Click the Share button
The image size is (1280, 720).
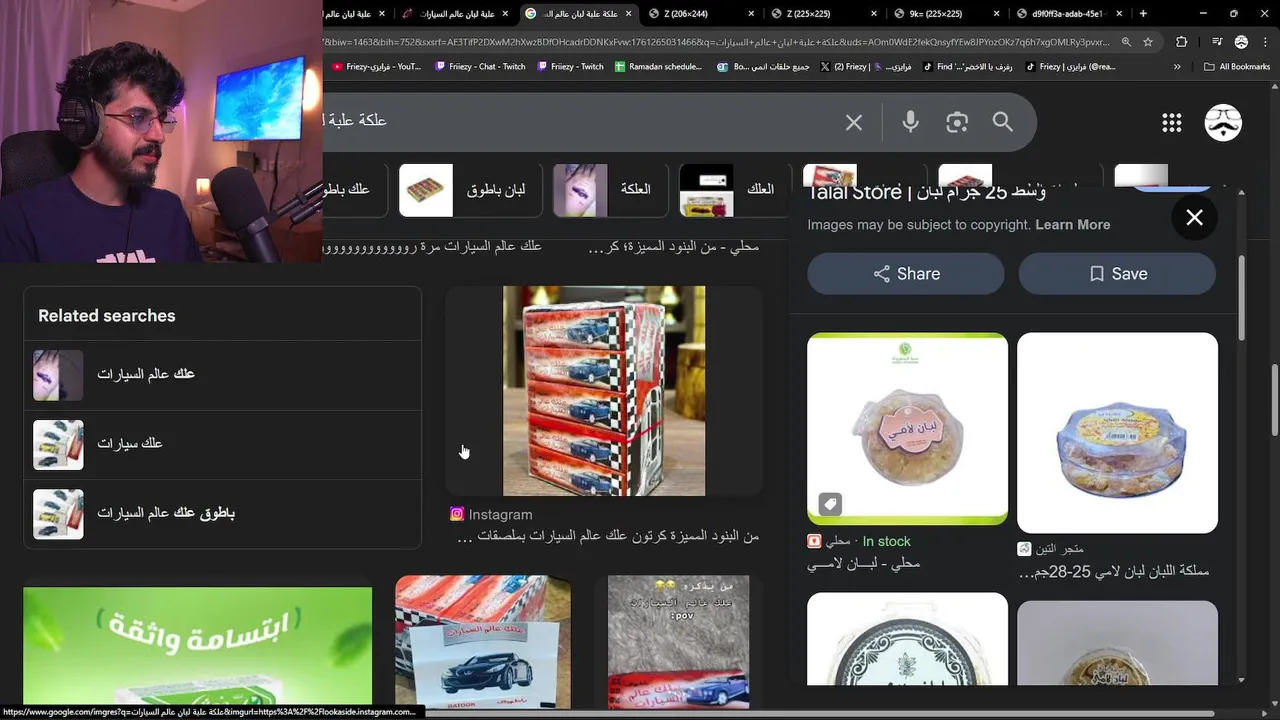(906, 274)
